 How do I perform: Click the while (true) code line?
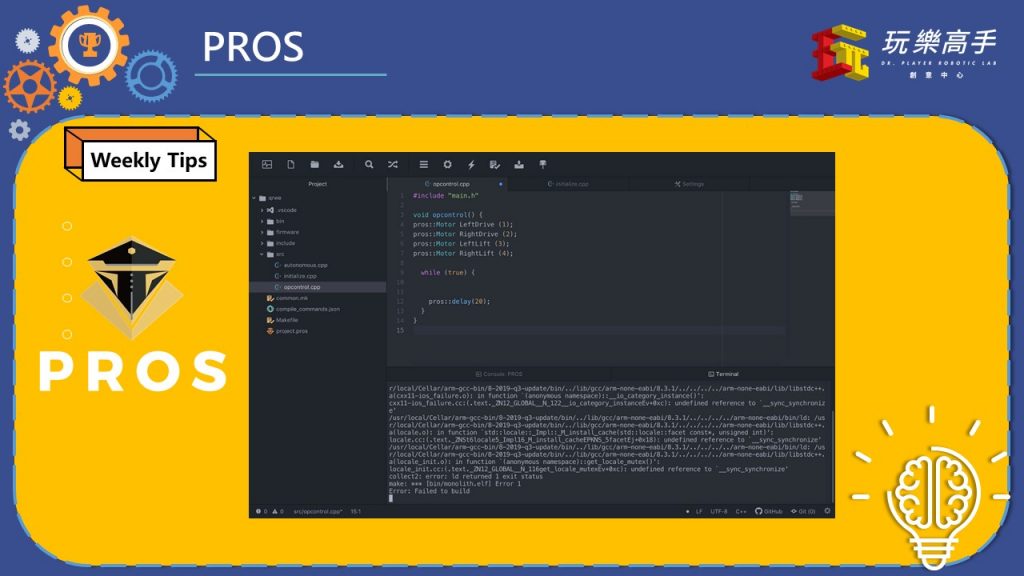(x=448, y=273)
